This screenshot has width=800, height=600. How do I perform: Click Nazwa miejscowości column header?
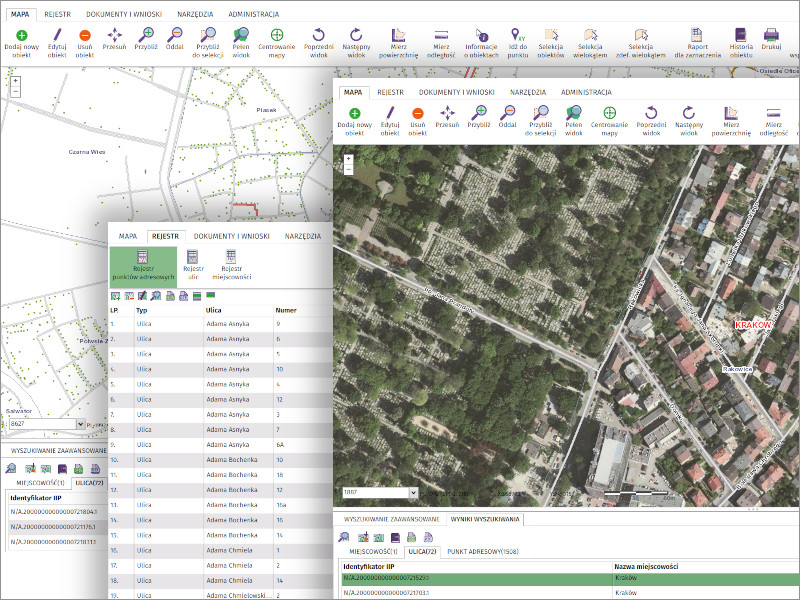(646, 566)
